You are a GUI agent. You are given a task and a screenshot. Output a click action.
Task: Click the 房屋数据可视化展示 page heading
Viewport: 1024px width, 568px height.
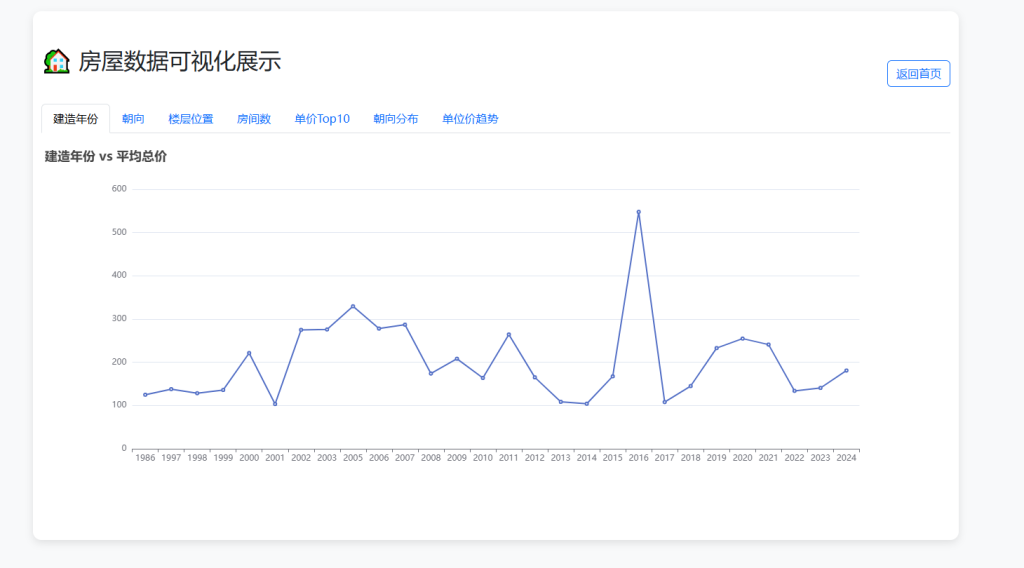[180, 61]
